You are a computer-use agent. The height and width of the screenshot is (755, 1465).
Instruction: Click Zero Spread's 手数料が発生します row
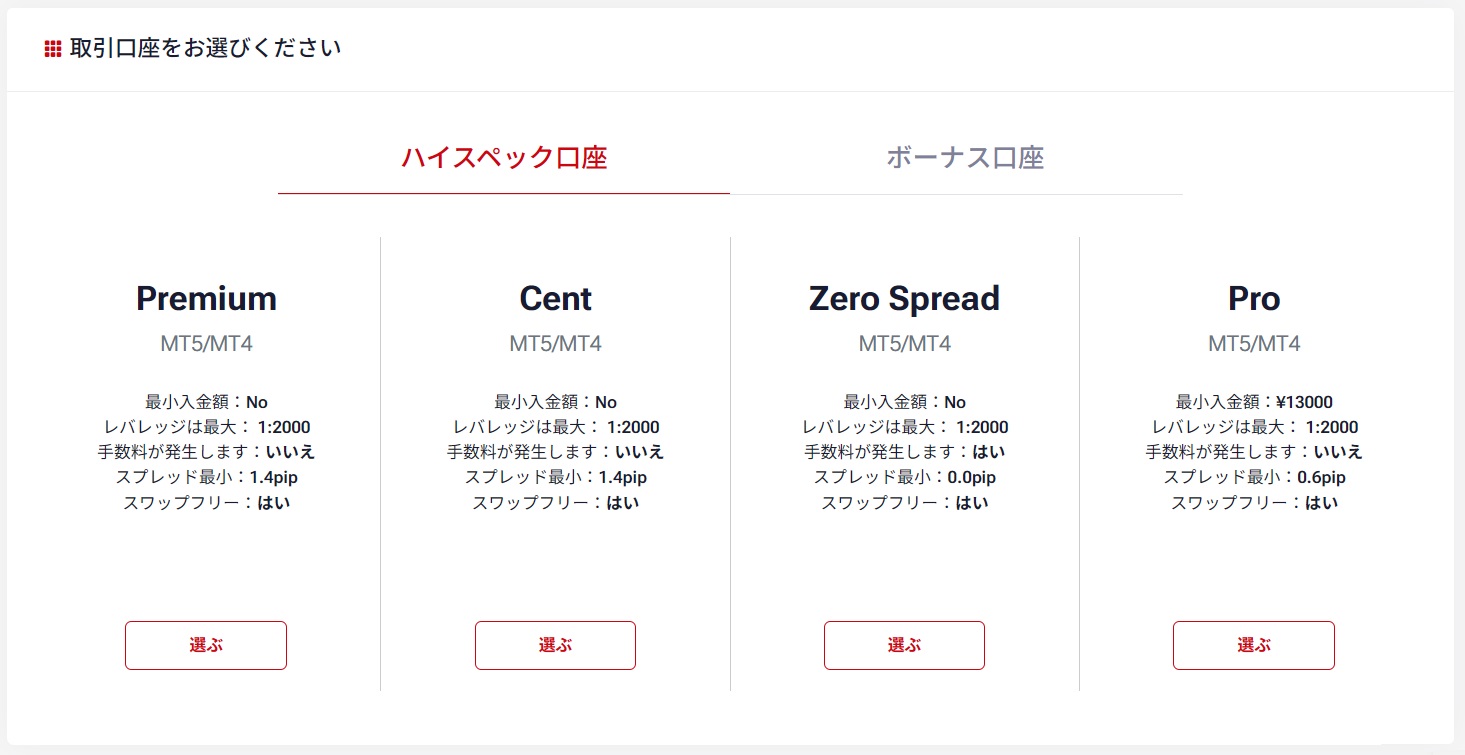[x=904, y=452]
